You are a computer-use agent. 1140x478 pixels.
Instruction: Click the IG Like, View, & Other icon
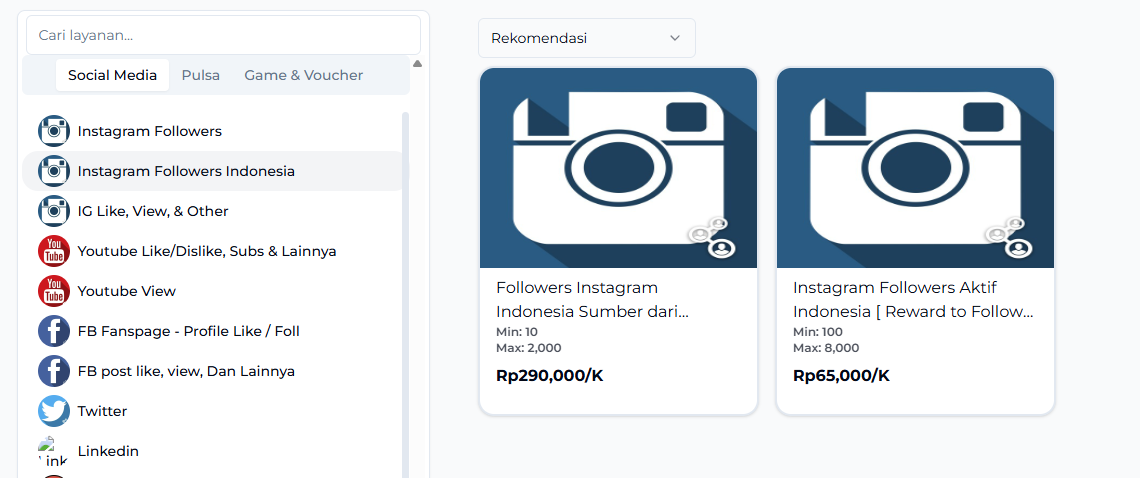tap(54, 211)
